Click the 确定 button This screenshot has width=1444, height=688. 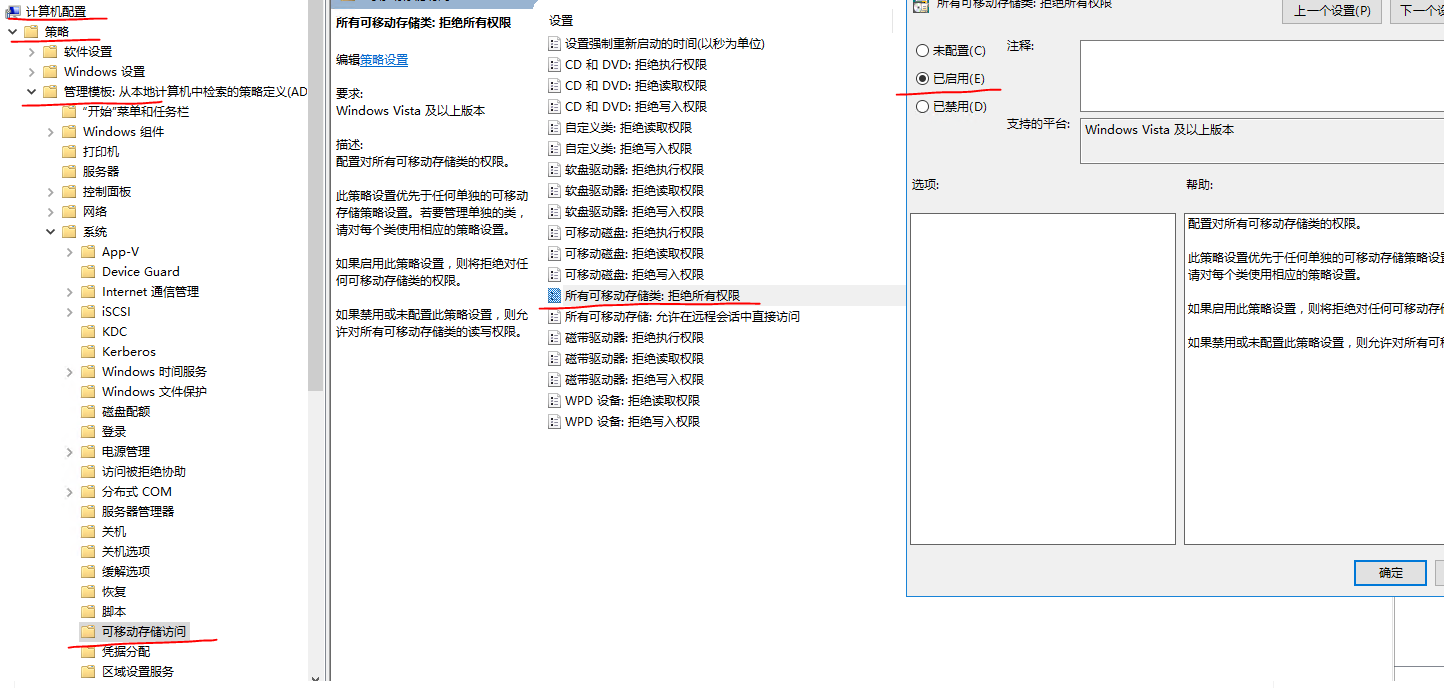click(1390, 573)
